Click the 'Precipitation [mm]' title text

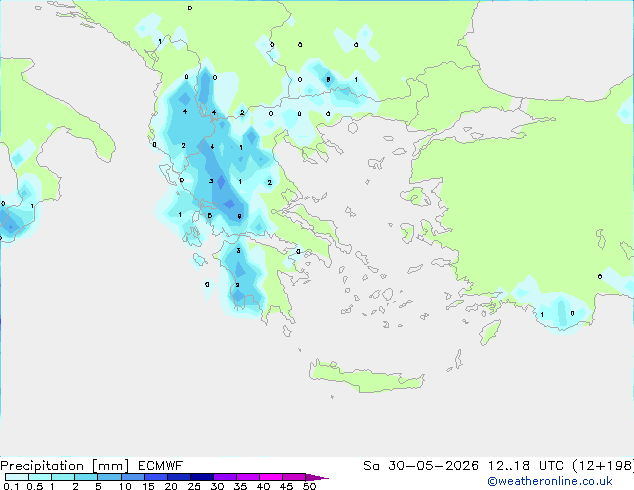(65, 466)
